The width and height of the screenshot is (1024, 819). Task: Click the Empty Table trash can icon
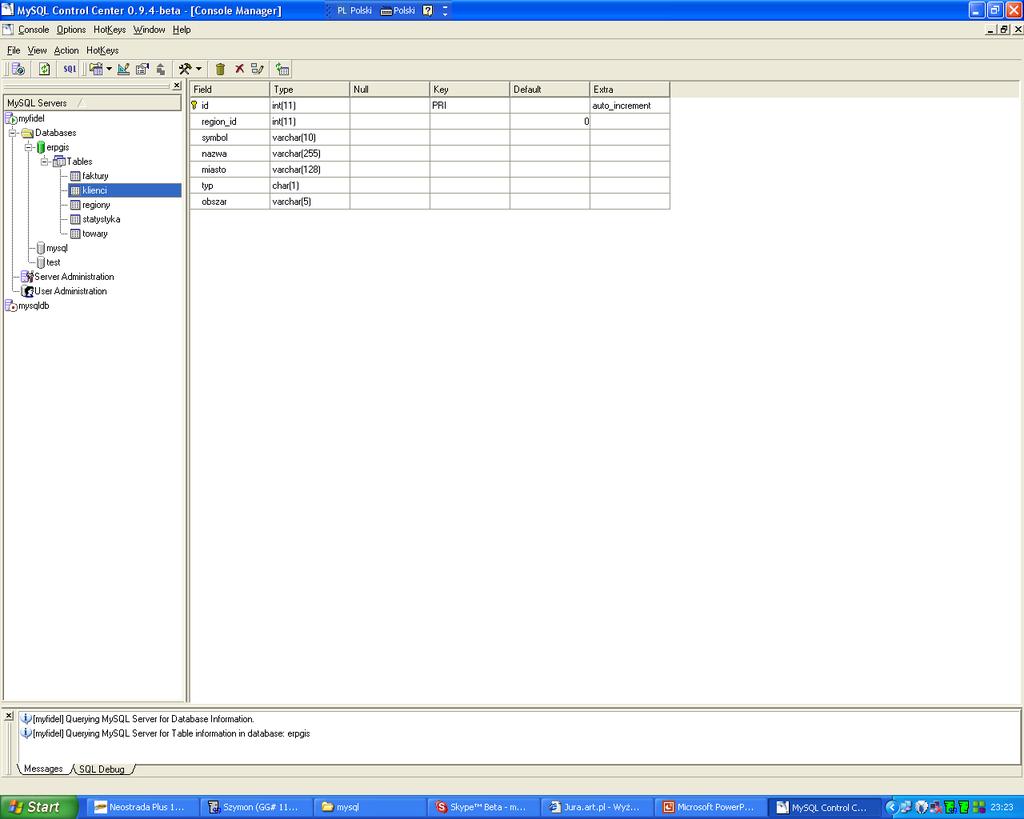pyautogui.click(x=220, y=69)
